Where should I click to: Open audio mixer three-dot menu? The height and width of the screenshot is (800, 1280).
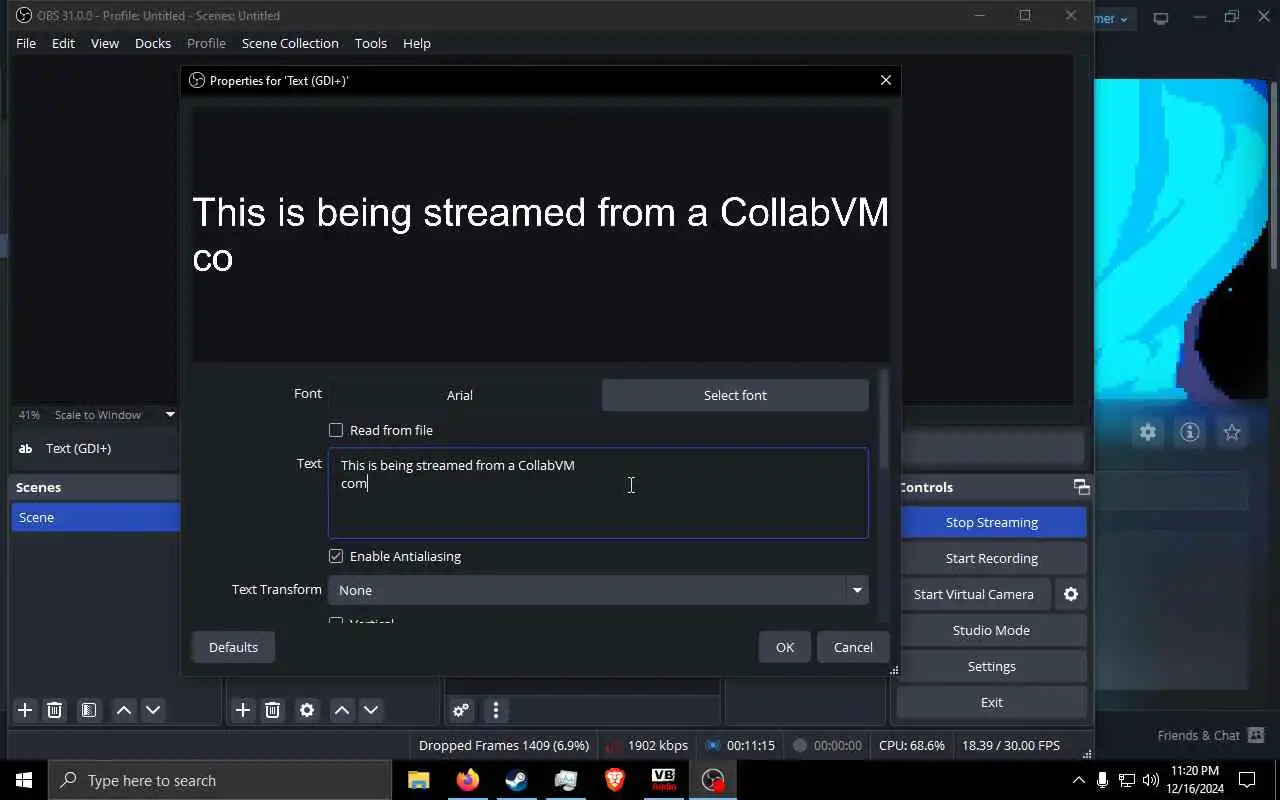pos(496,710)
